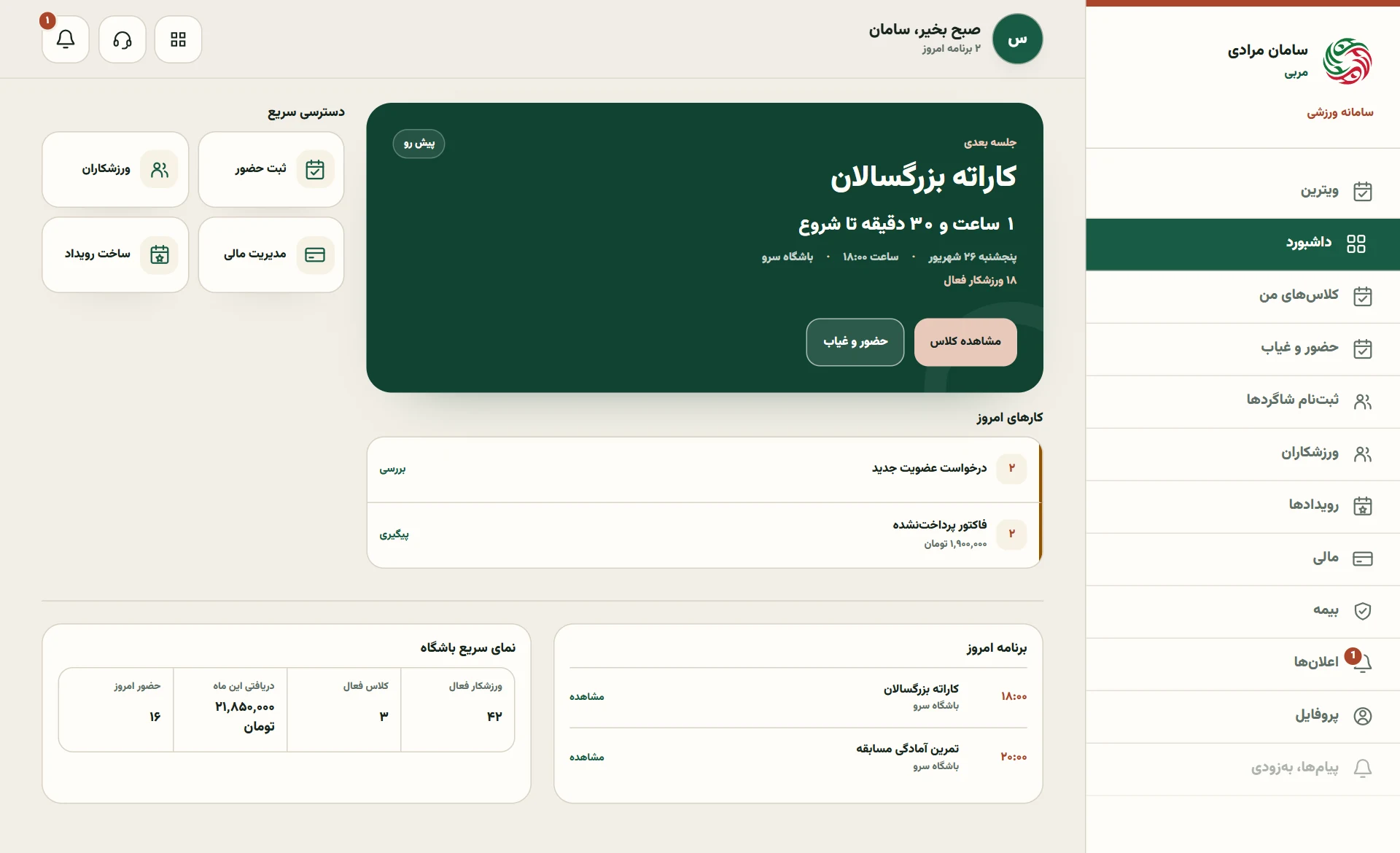Go to رویدادها in the sidebar
This screenshot has width=1400, height=853.
point(1242,506)
